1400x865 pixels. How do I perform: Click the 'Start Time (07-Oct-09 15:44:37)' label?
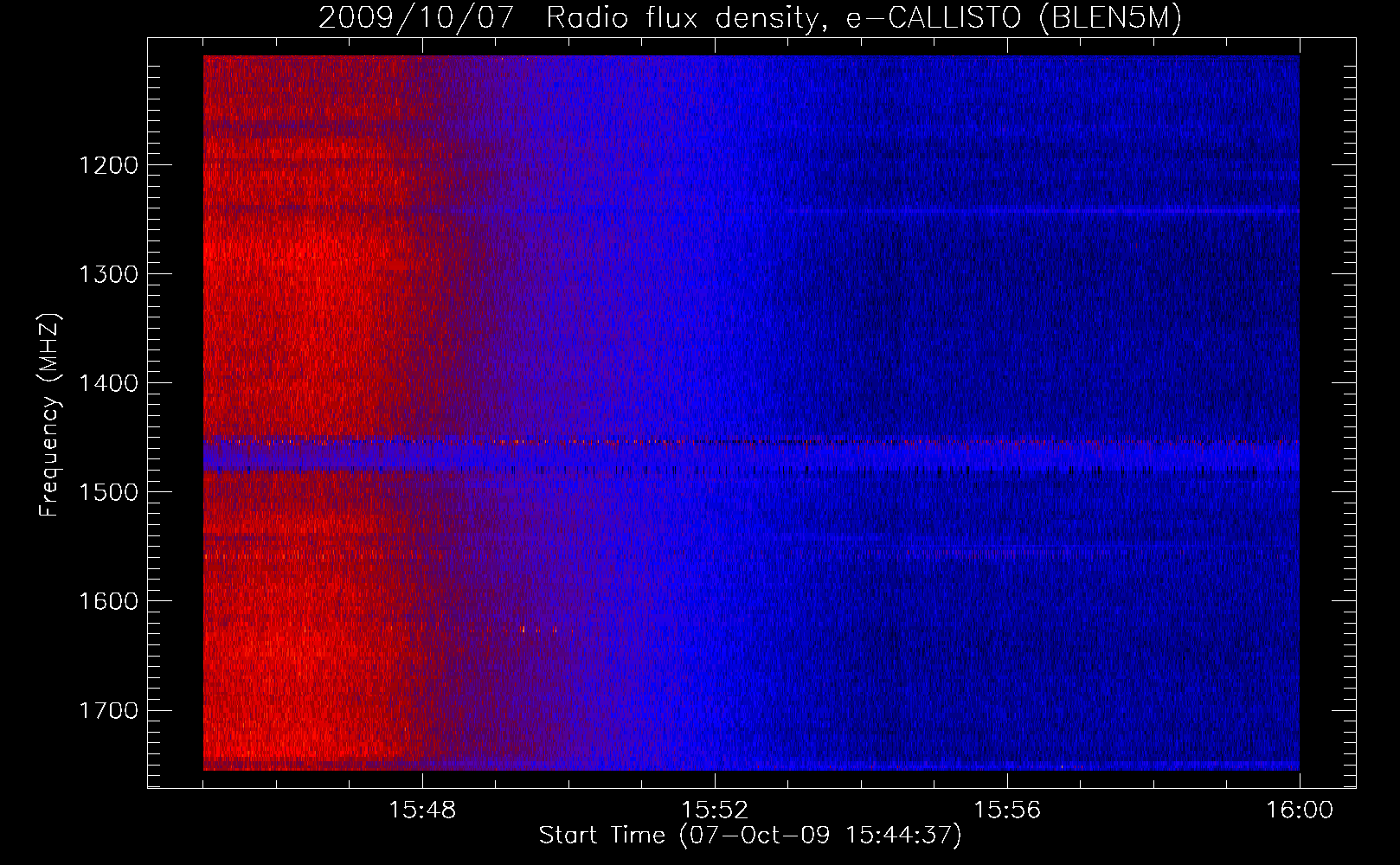750,836
